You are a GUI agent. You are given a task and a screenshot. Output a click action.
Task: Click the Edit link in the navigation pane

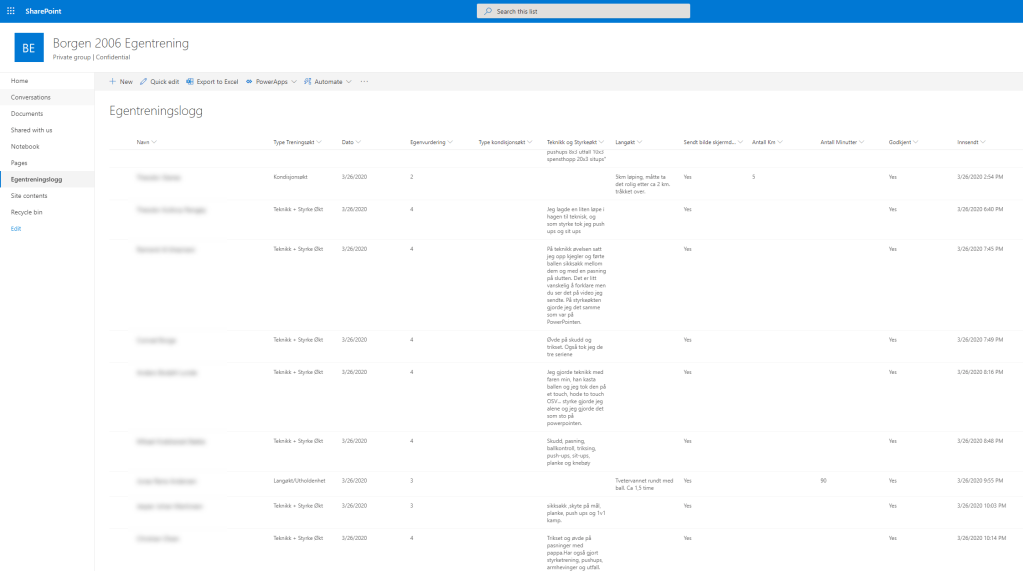point(16,229)
